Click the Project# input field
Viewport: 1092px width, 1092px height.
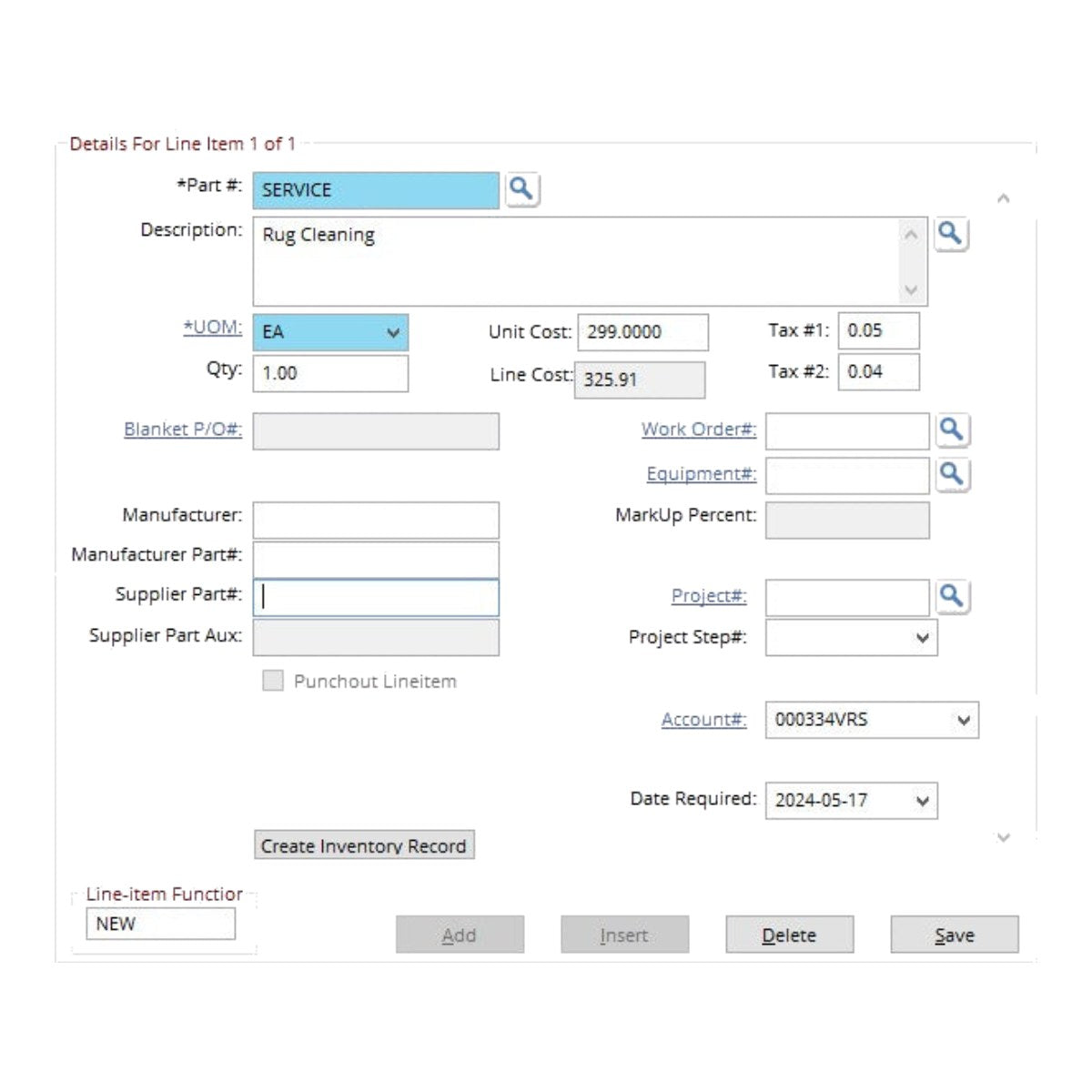[x=847, y=599]
